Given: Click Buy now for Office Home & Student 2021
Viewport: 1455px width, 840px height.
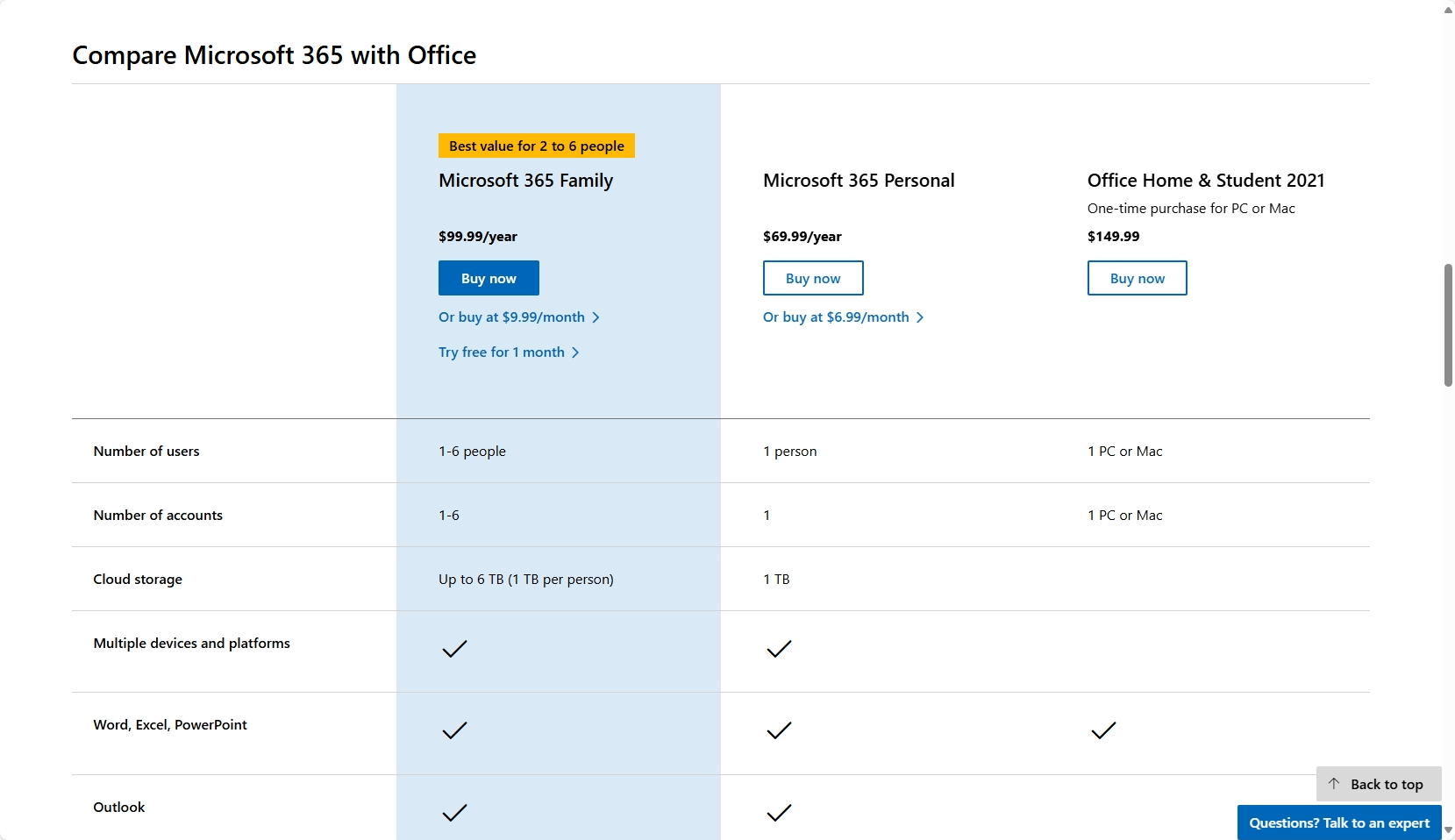Looking at the screenshot, I should [x=1137, y=278].
